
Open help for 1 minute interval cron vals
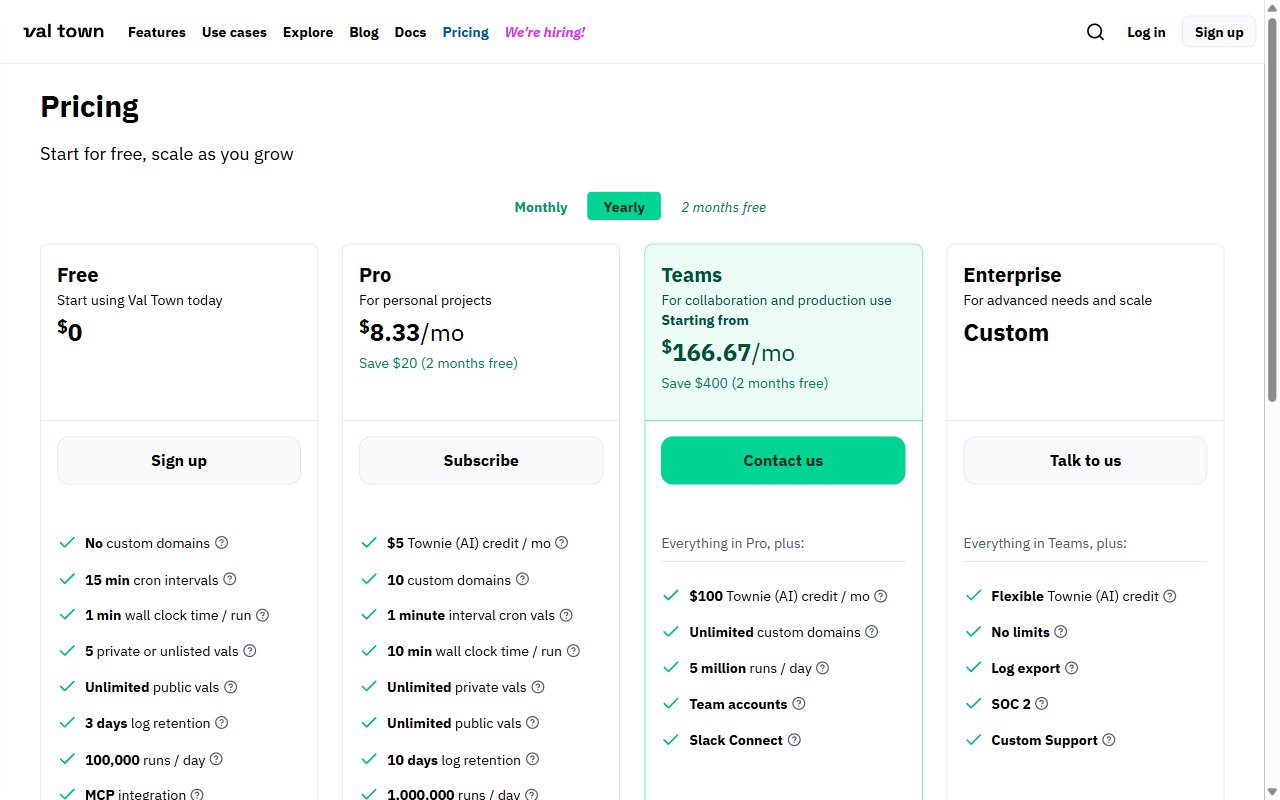pyautogui.click(x=566, y=615)
